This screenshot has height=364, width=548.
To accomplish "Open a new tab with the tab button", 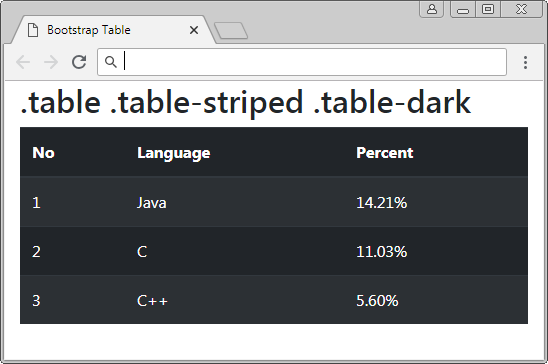I will click(x=231, y=31).
